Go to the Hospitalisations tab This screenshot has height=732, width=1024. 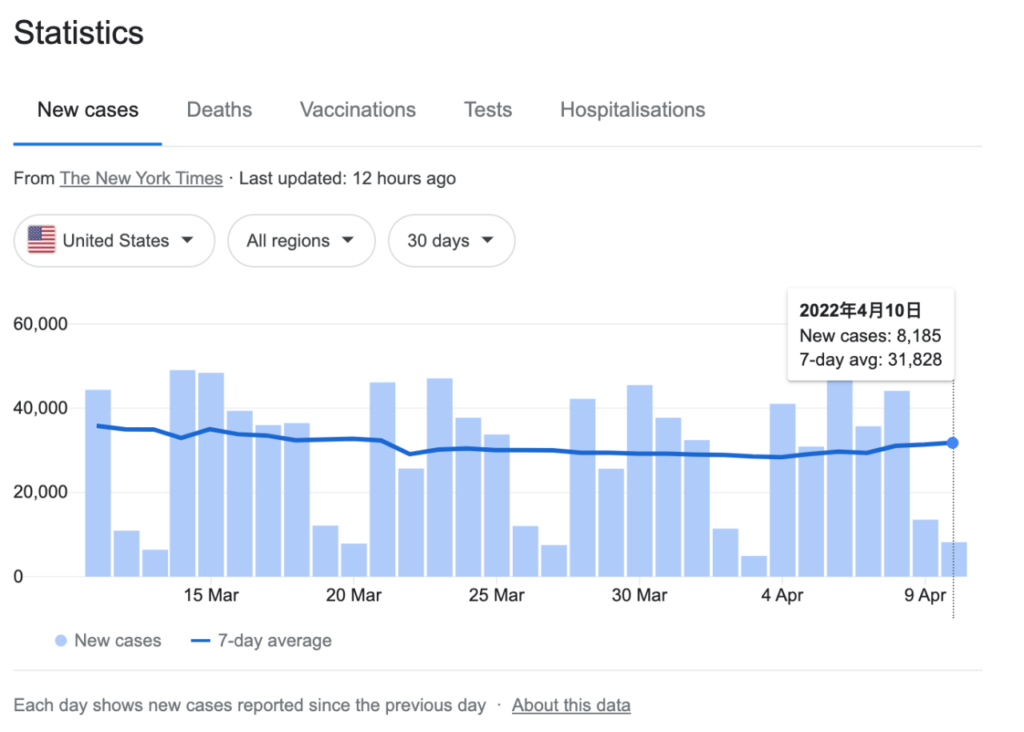pyautogui.click(x=632, y=110)
